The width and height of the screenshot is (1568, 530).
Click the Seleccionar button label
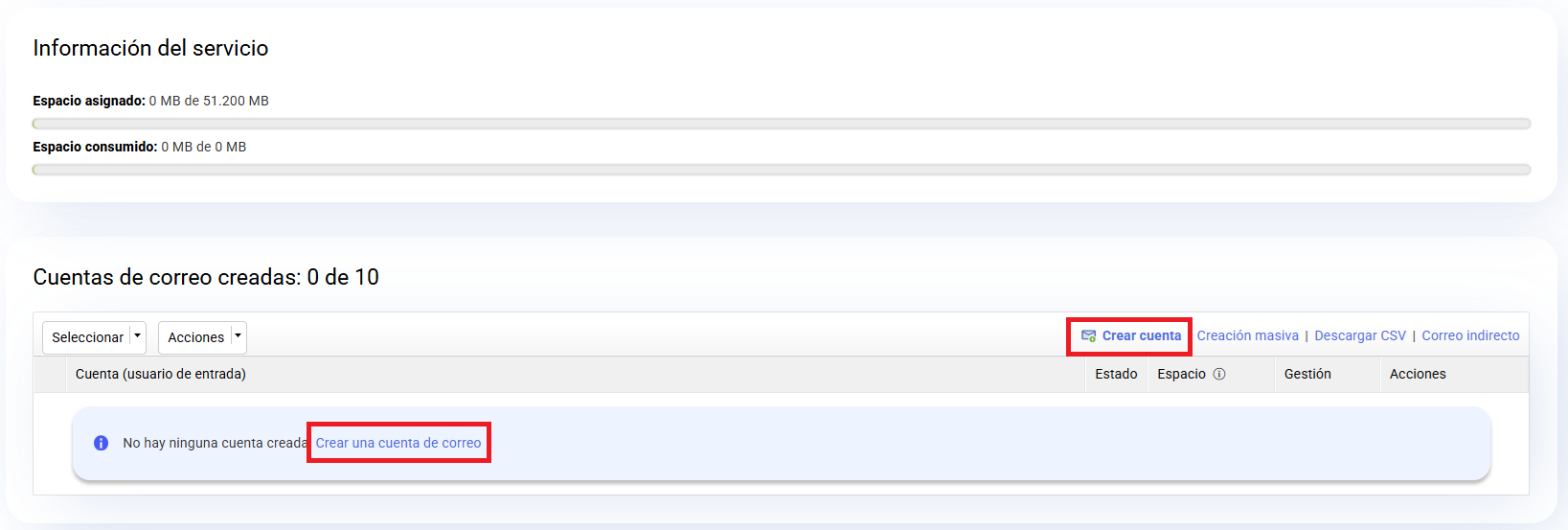click(87, 337)
